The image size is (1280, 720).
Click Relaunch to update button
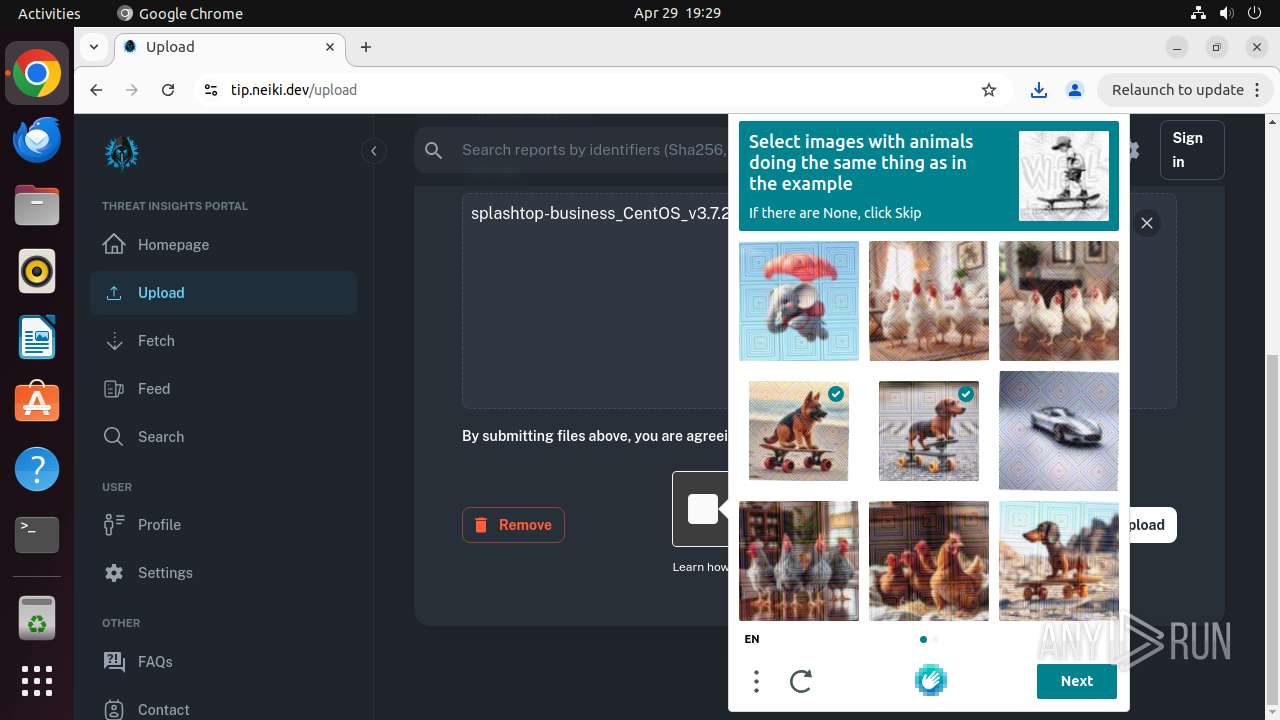(x=1185, y=90)
